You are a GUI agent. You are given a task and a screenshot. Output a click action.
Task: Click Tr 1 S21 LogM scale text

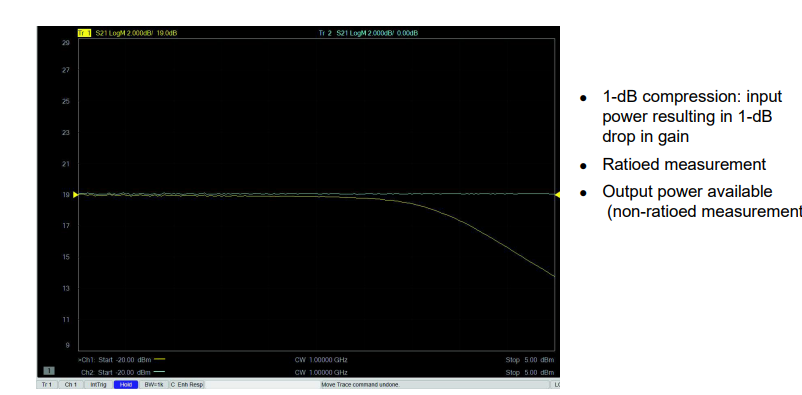click(137, 33)
